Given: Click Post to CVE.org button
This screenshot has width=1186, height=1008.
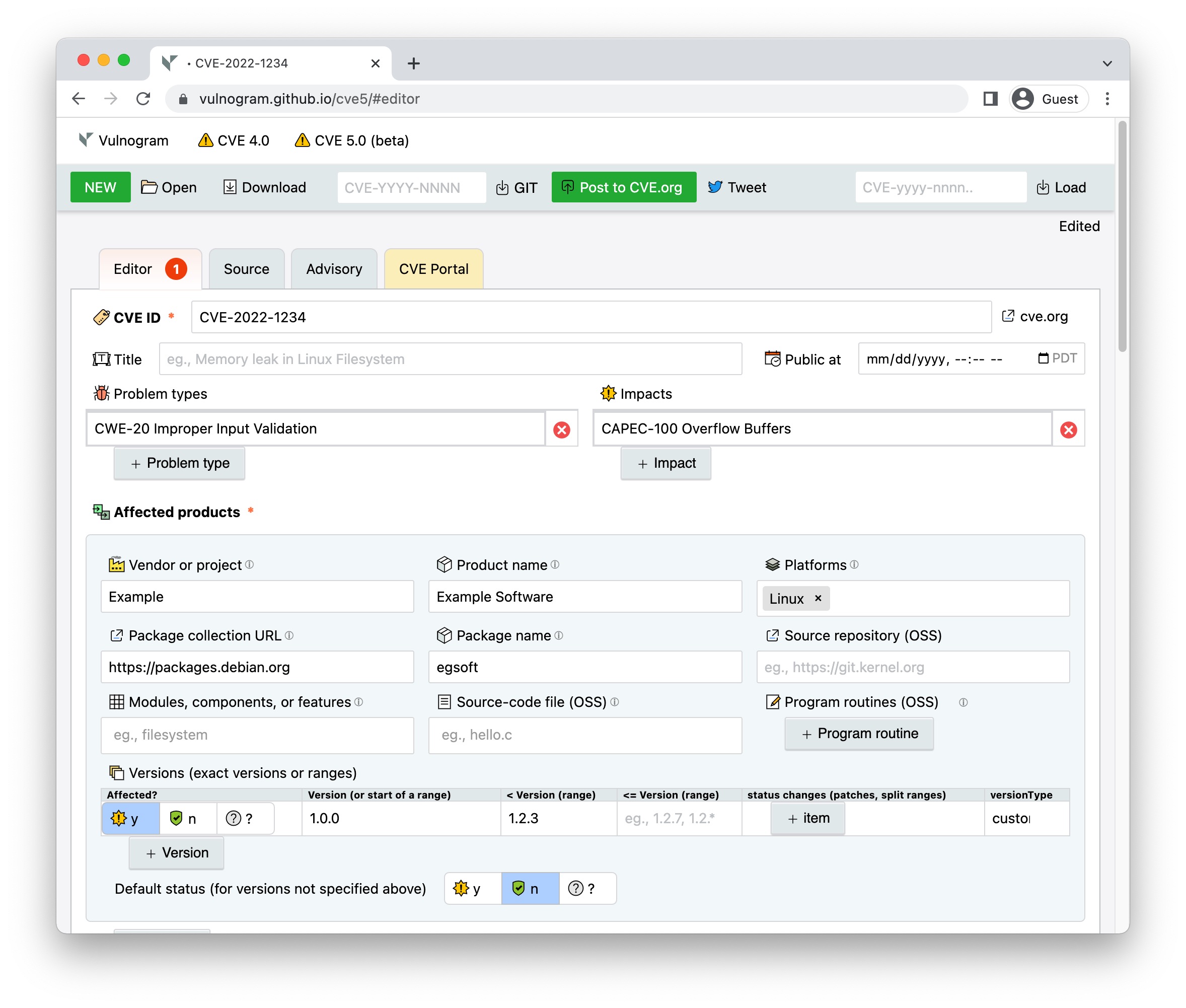Looking at the screenshot, I should click(x=623, y=187).
